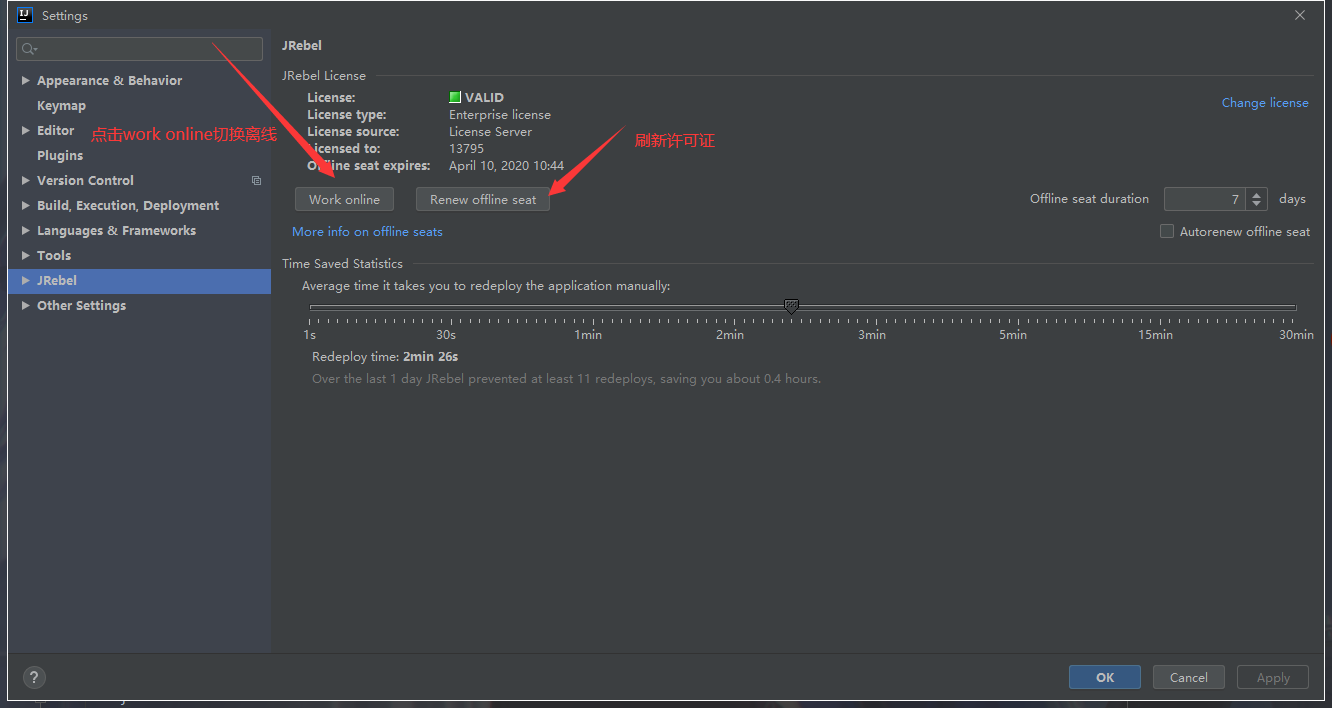This screenshot has width=1332, height=708.
Task: Click the VALID license status text
Action: (484, 98)
